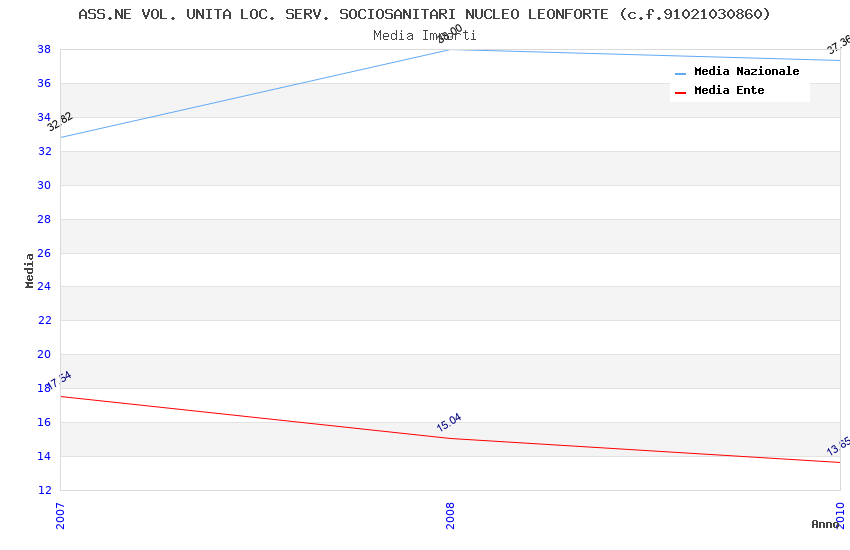Click the y-axis value 32
Viewport: 850px width, 550px height.
coord(44,151)
